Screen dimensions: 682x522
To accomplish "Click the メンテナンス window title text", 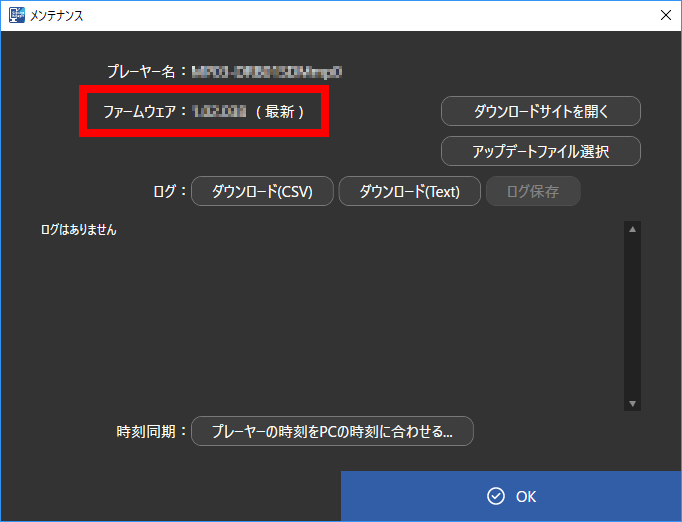I will (57, 15).
